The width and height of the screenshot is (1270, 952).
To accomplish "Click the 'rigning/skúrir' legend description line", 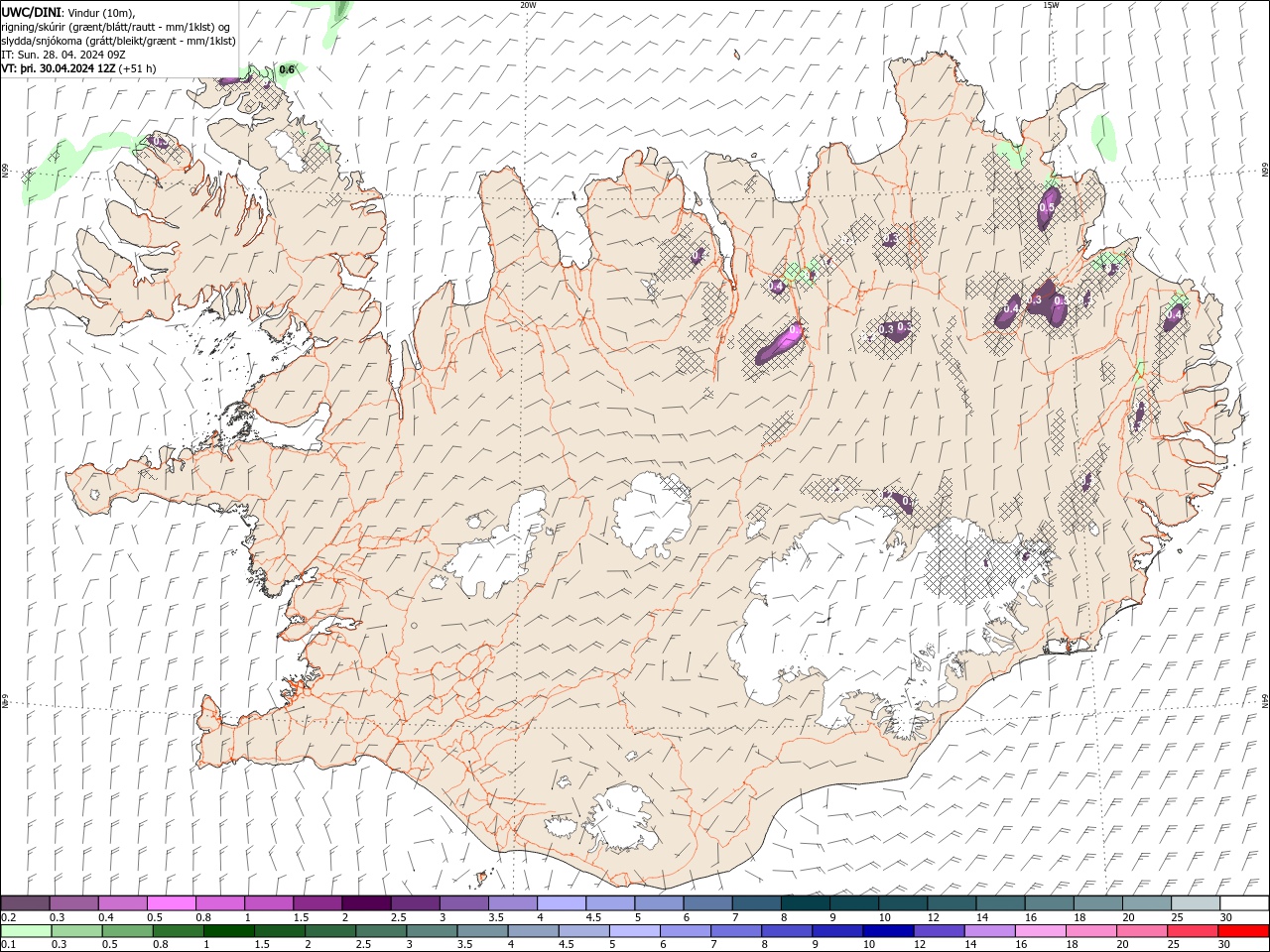I will click(x=117, y=27).
